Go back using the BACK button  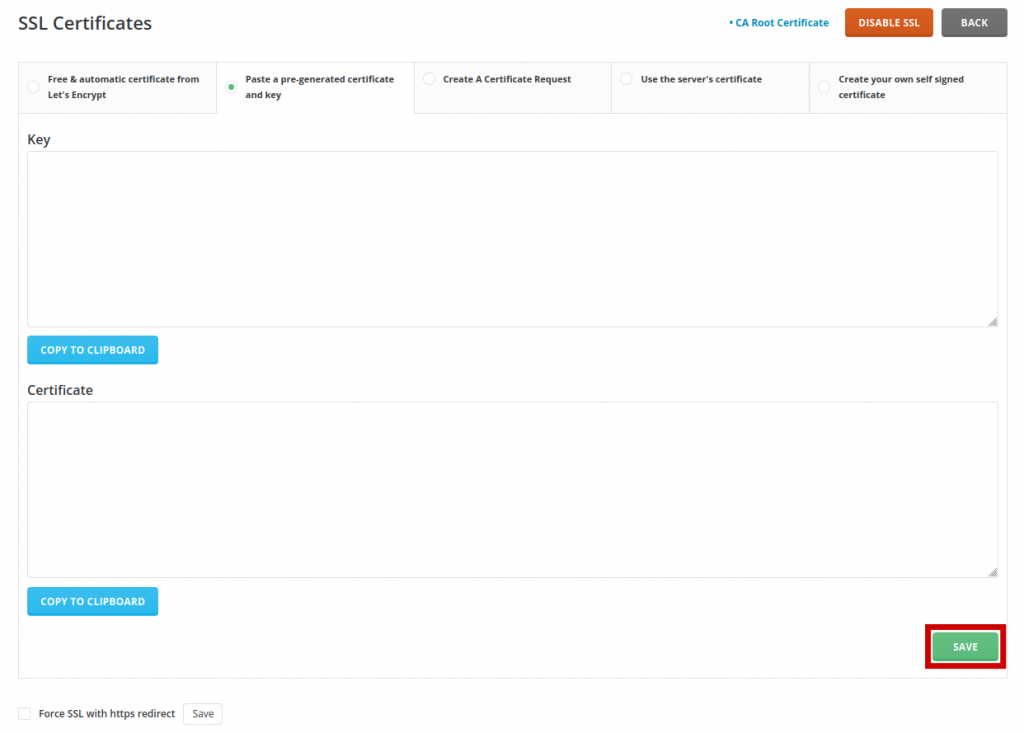[973, 23]
